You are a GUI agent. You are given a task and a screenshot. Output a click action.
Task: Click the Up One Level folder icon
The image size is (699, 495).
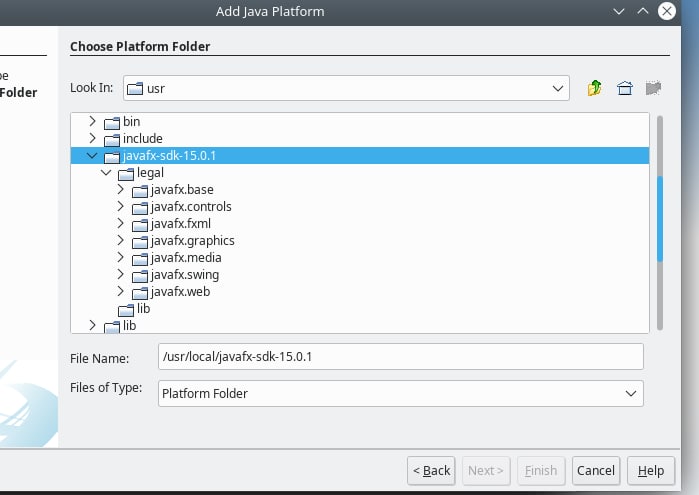(x=595, y=88)
